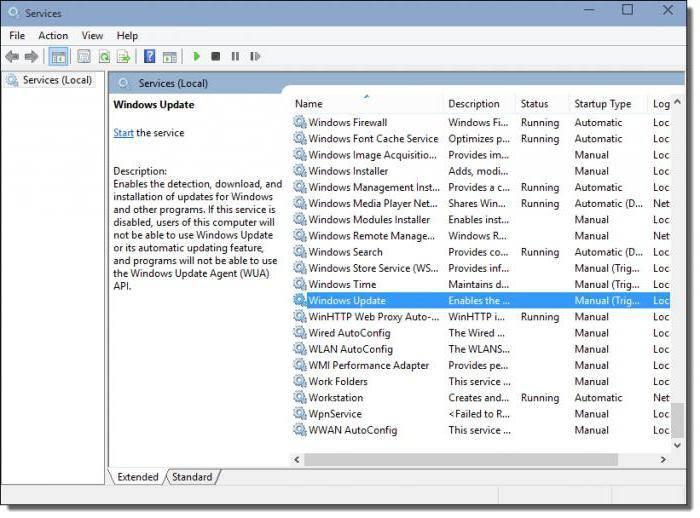This screenshot has height=518, width=700.
Task: Click horizontal scrollbar right arrow
Action: tap(663, 460)
